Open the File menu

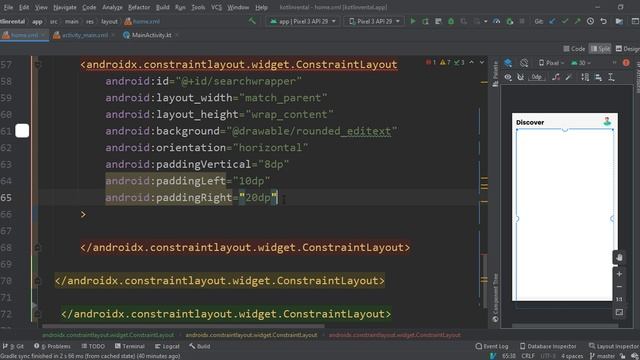point(8,7)
